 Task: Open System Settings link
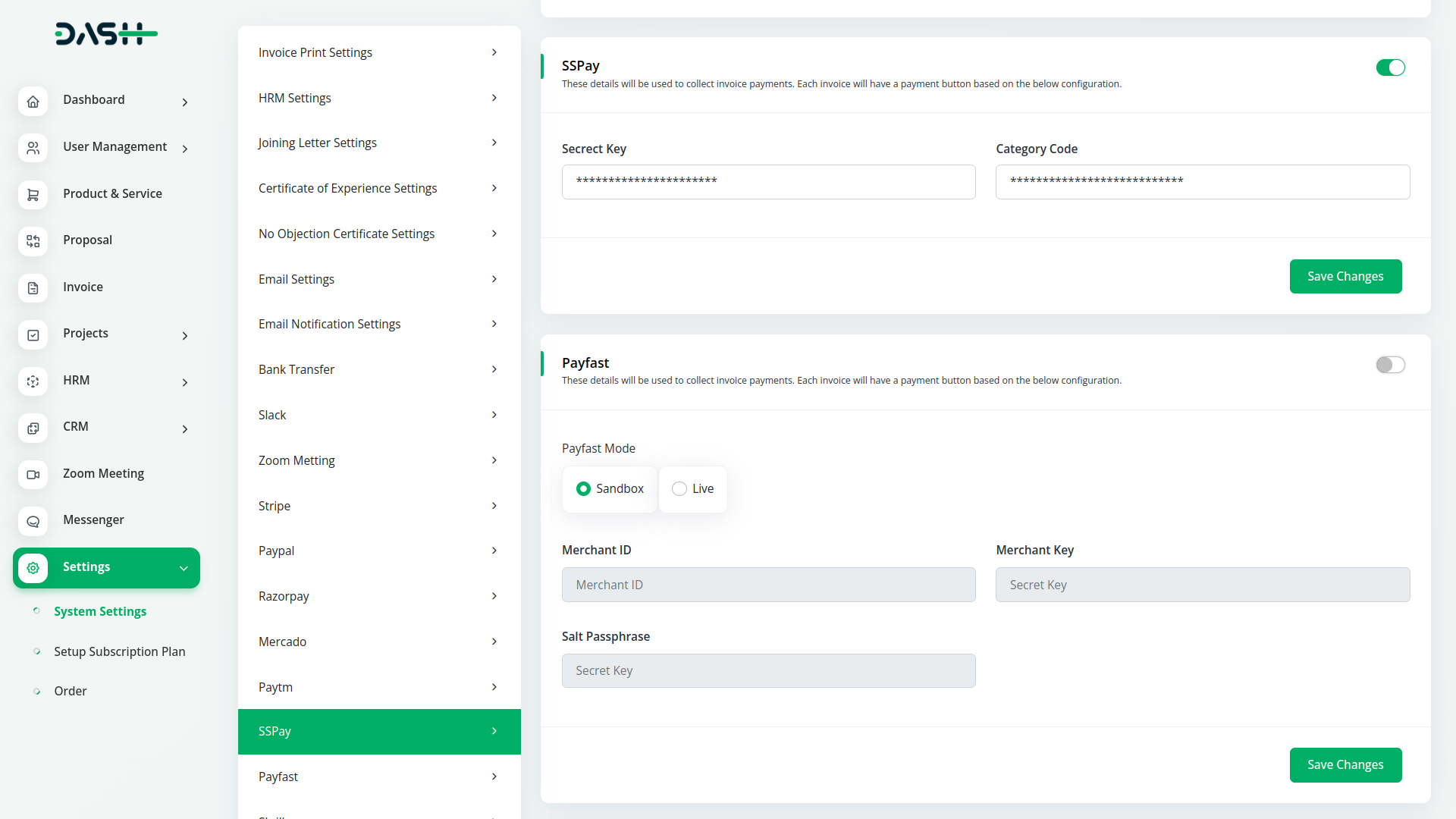100,611
